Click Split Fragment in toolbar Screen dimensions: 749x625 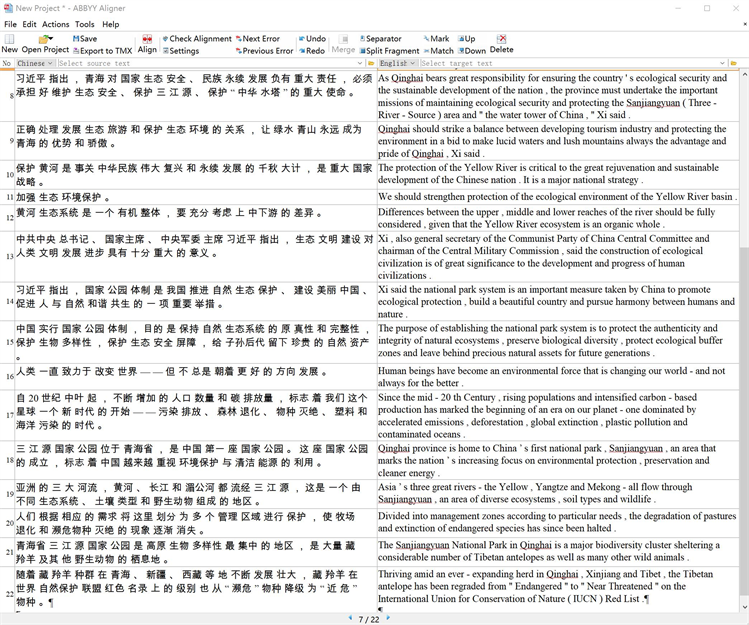[x=388, y=50]
